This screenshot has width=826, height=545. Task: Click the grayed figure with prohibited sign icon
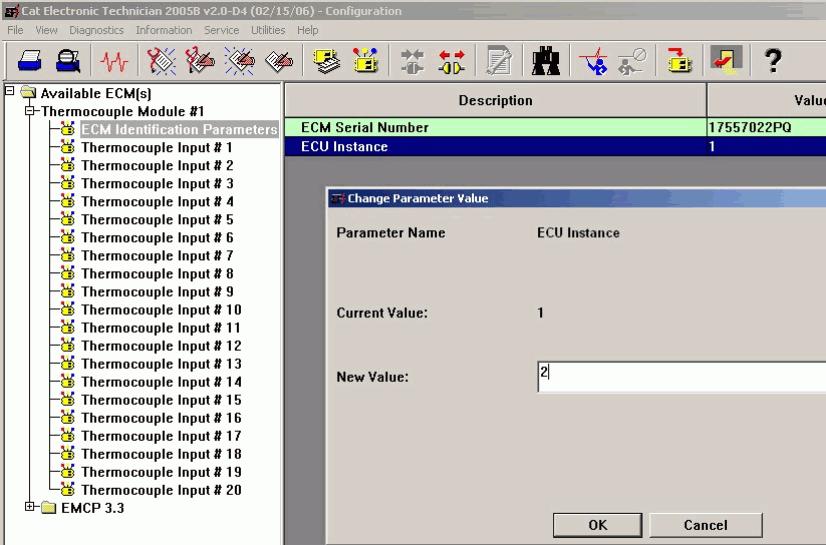point(632,61)
